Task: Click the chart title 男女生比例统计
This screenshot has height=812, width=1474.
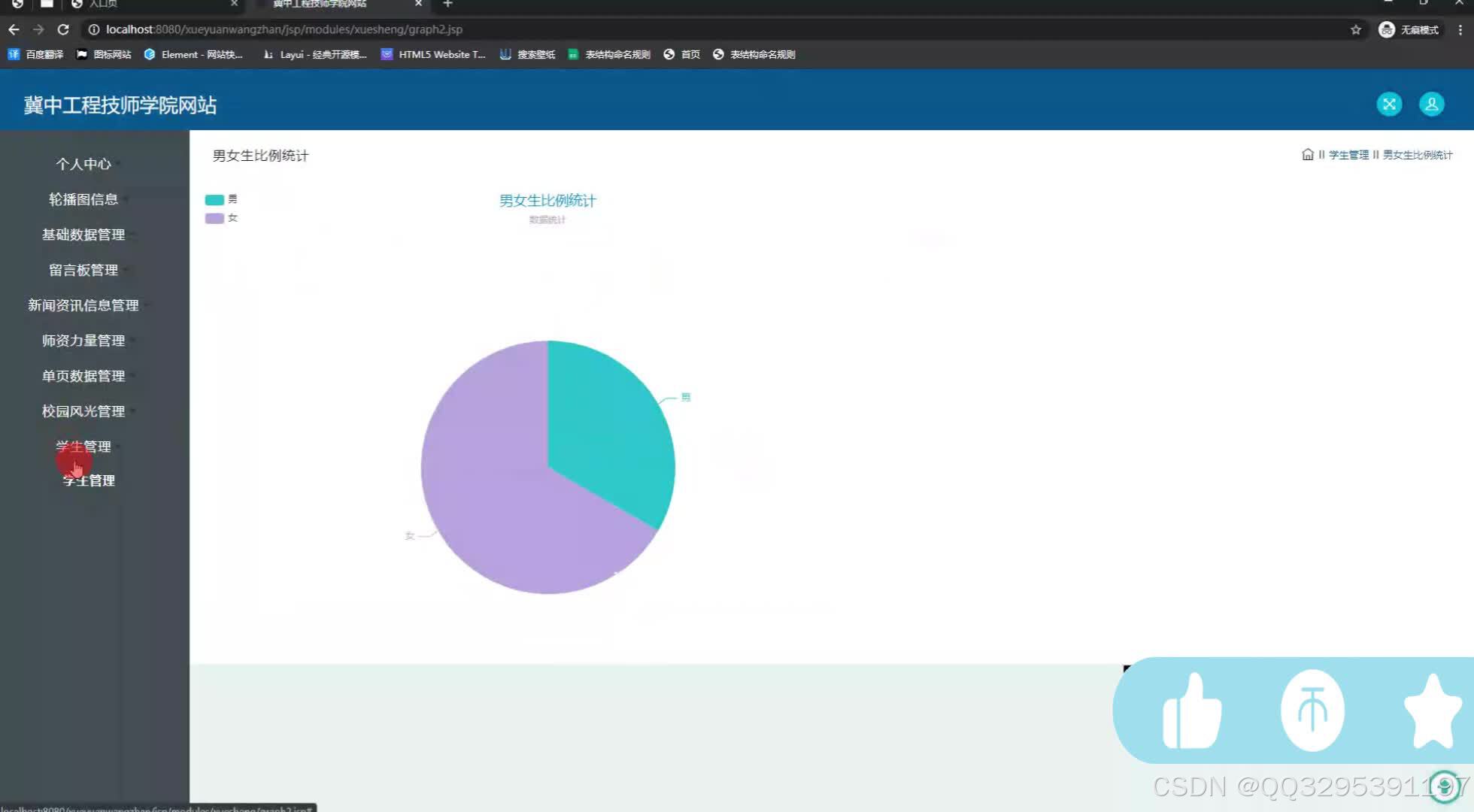Action: 547,201
